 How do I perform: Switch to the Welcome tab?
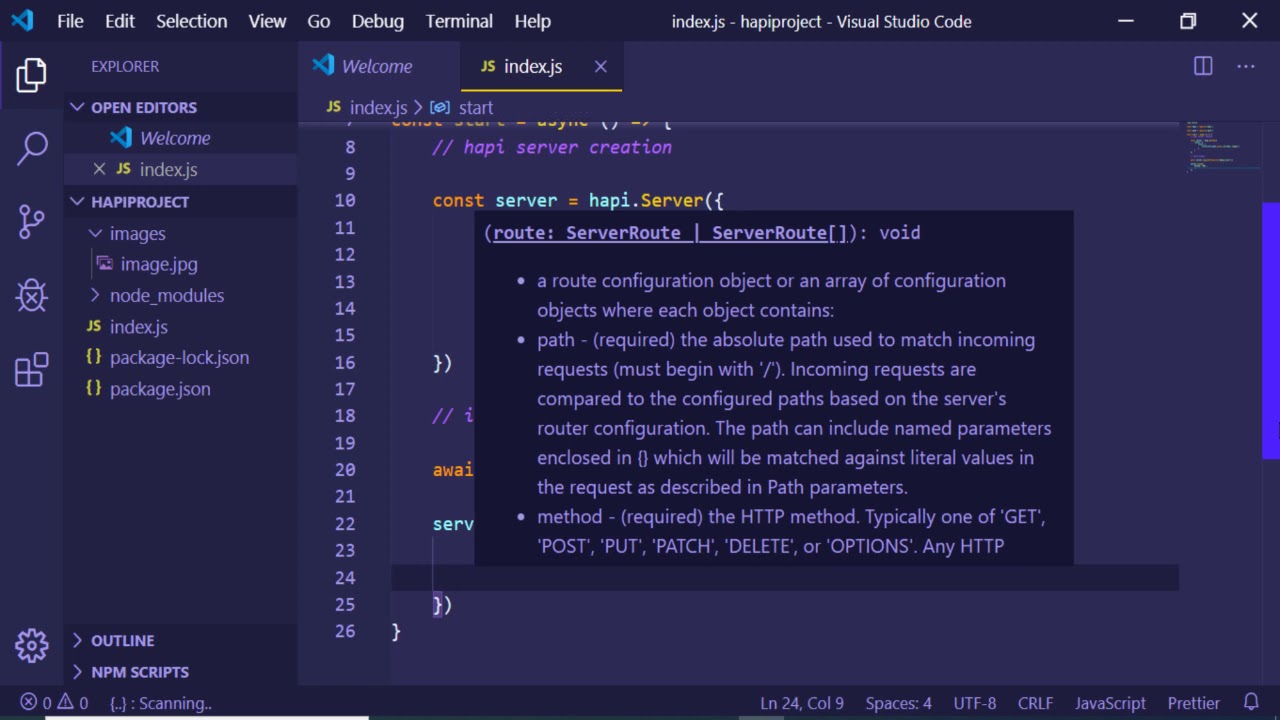point(376,66)
